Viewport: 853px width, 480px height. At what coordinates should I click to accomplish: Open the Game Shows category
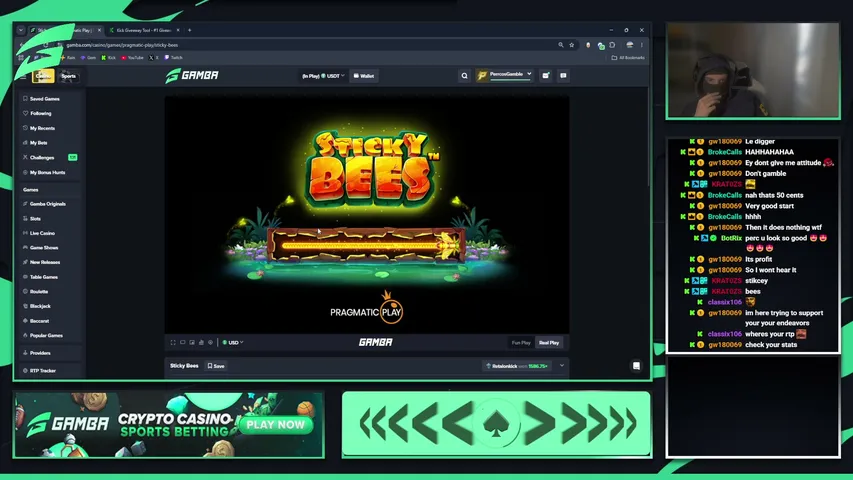[49, 248]
